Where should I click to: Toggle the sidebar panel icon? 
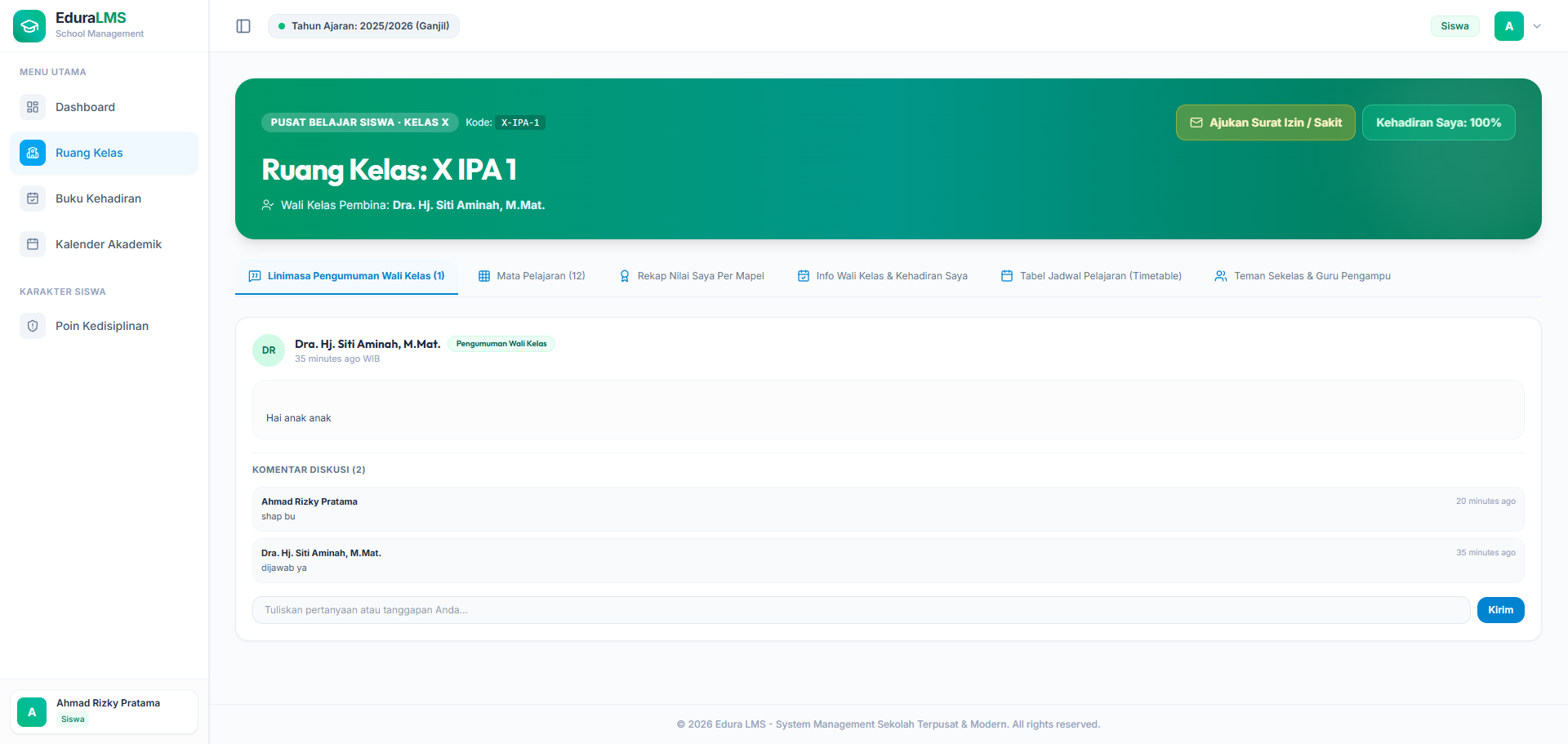point(243,26)
